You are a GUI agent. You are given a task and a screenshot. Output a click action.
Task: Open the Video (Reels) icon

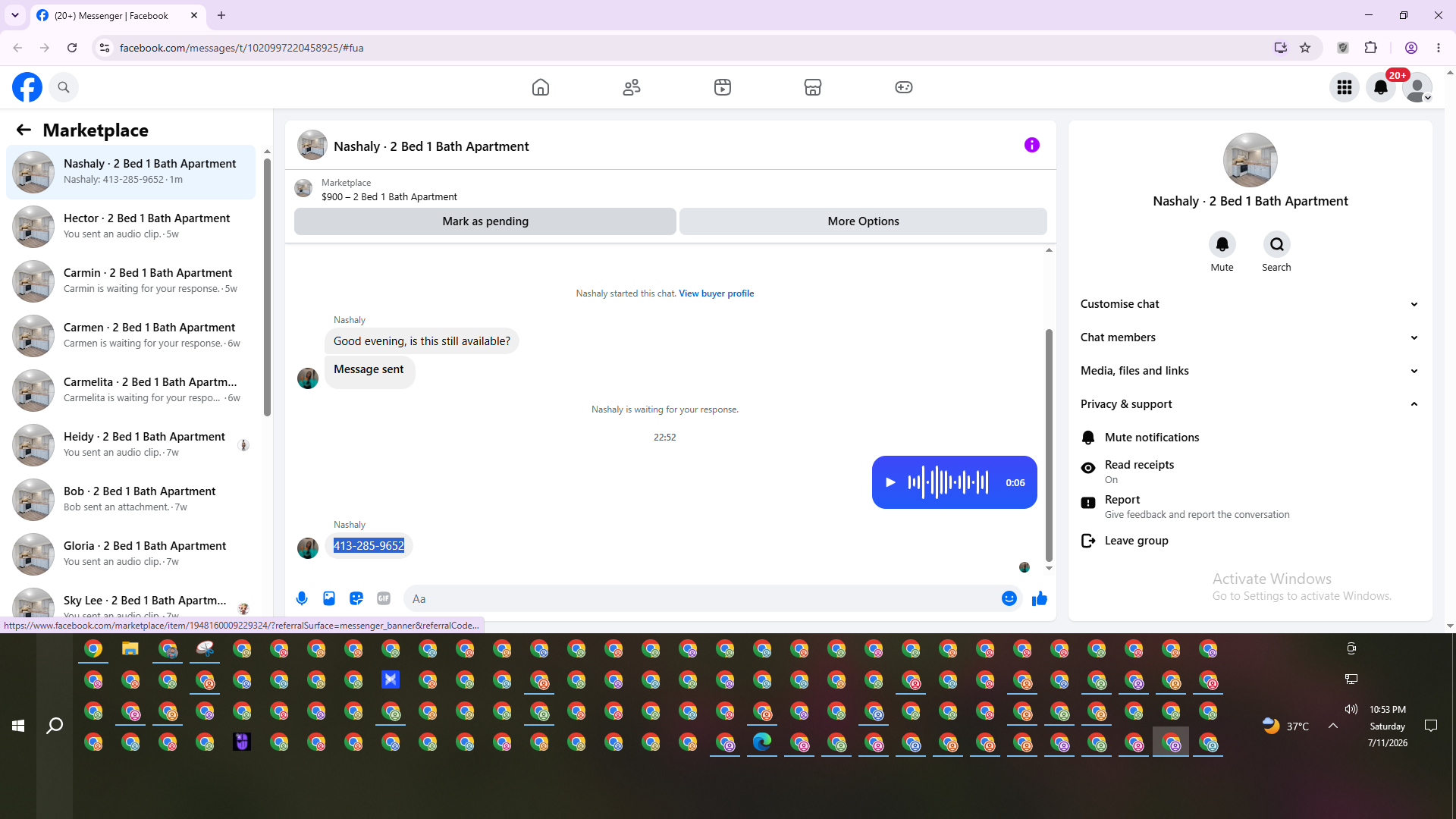coord(723,87)
